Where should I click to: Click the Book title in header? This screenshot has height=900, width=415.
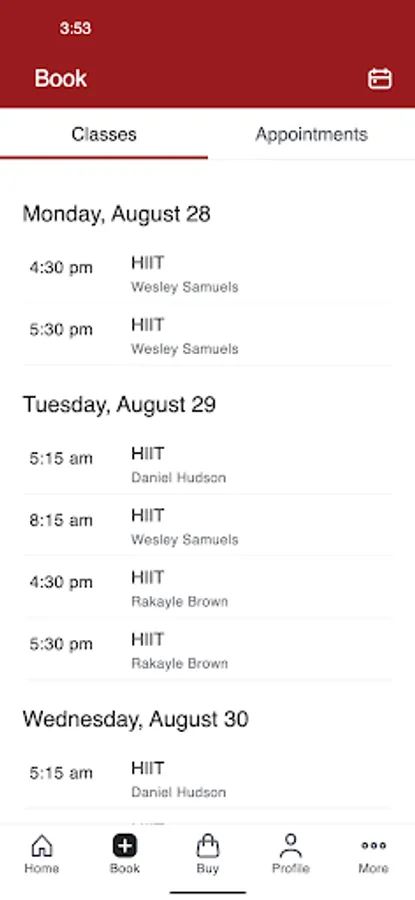pyautogui.click(x=60, y=79)
